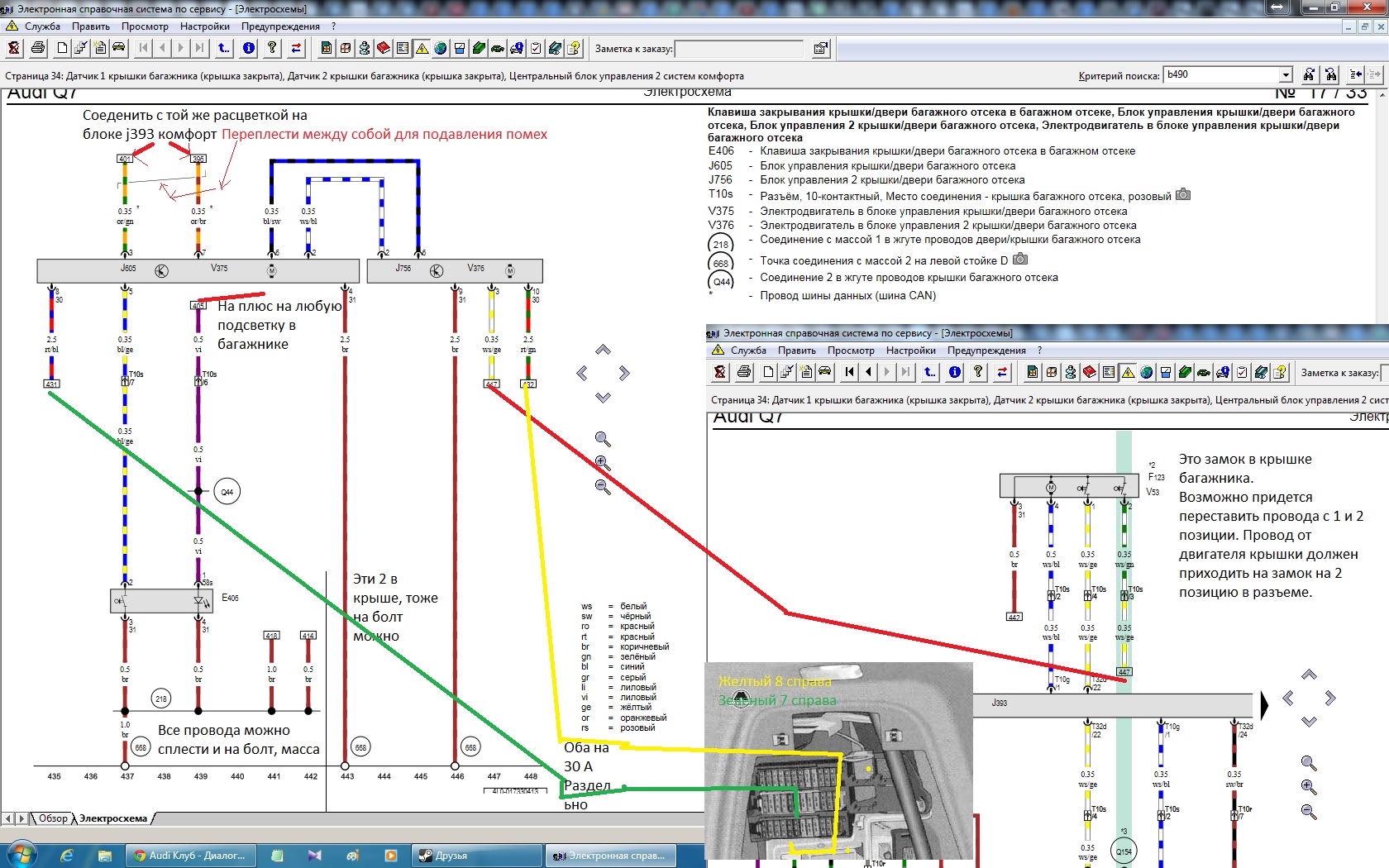Image resolution: width=1389 pixels, height=868 pixels.
Task: Click second binoculars search icon
Action: (1330, 74)
